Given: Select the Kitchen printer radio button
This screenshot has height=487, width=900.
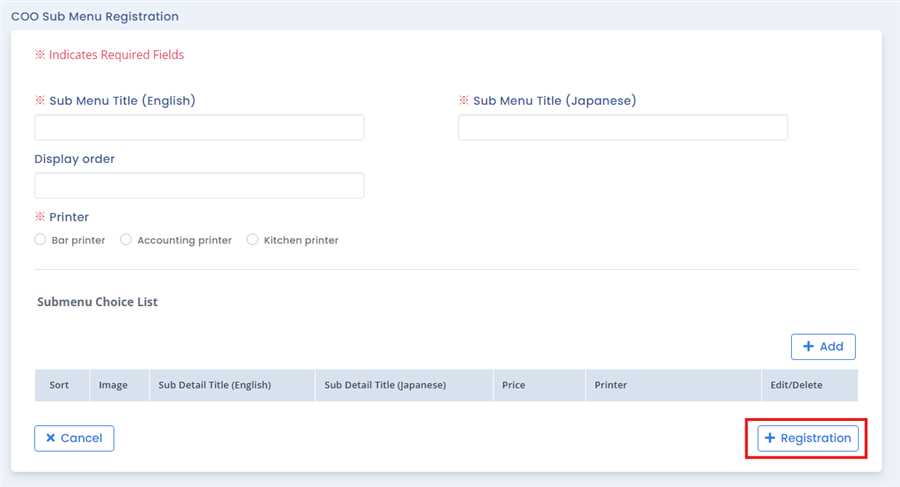Looking at the screenshot, I should click(x=253, y=240).
